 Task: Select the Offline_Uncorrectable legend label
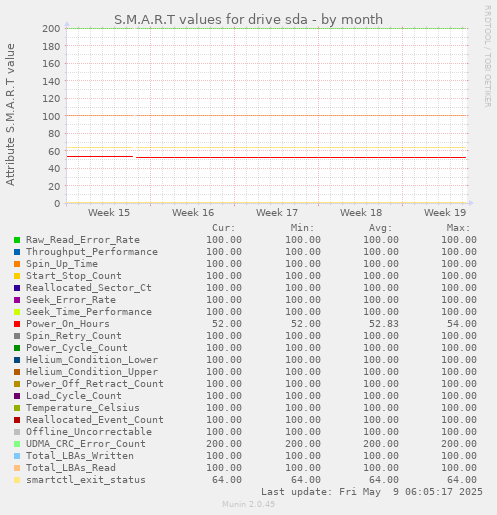pos(89,432)
